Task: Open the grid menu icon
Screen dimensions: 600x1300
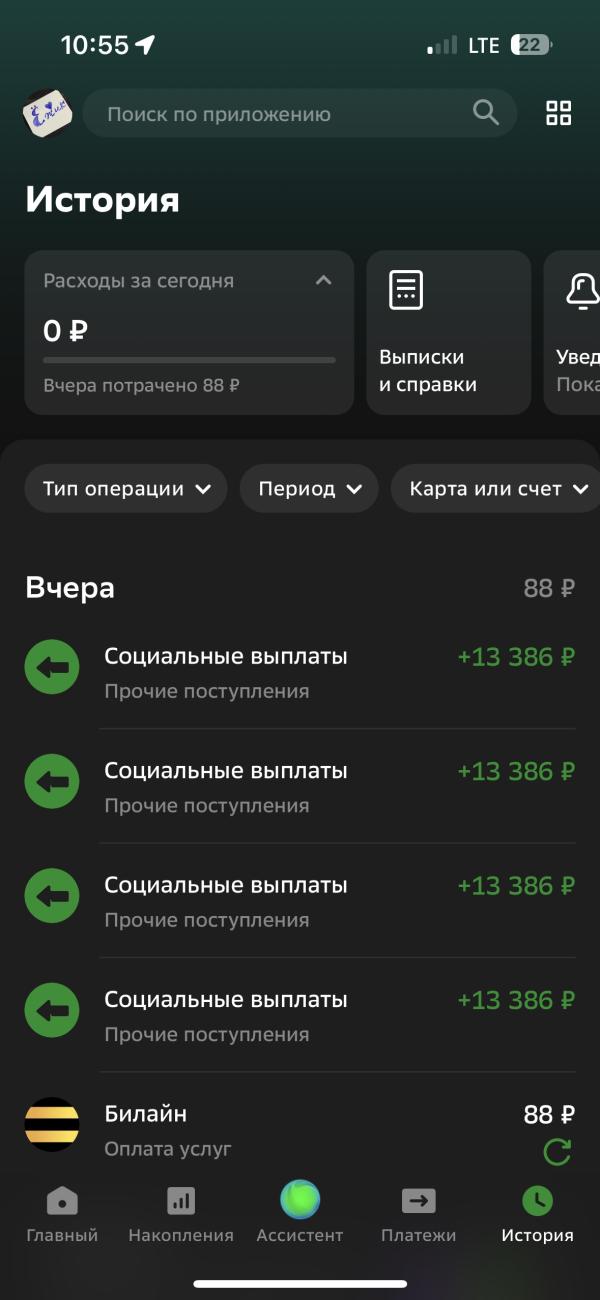Action: pyautogui.click(x=558, y=113)
